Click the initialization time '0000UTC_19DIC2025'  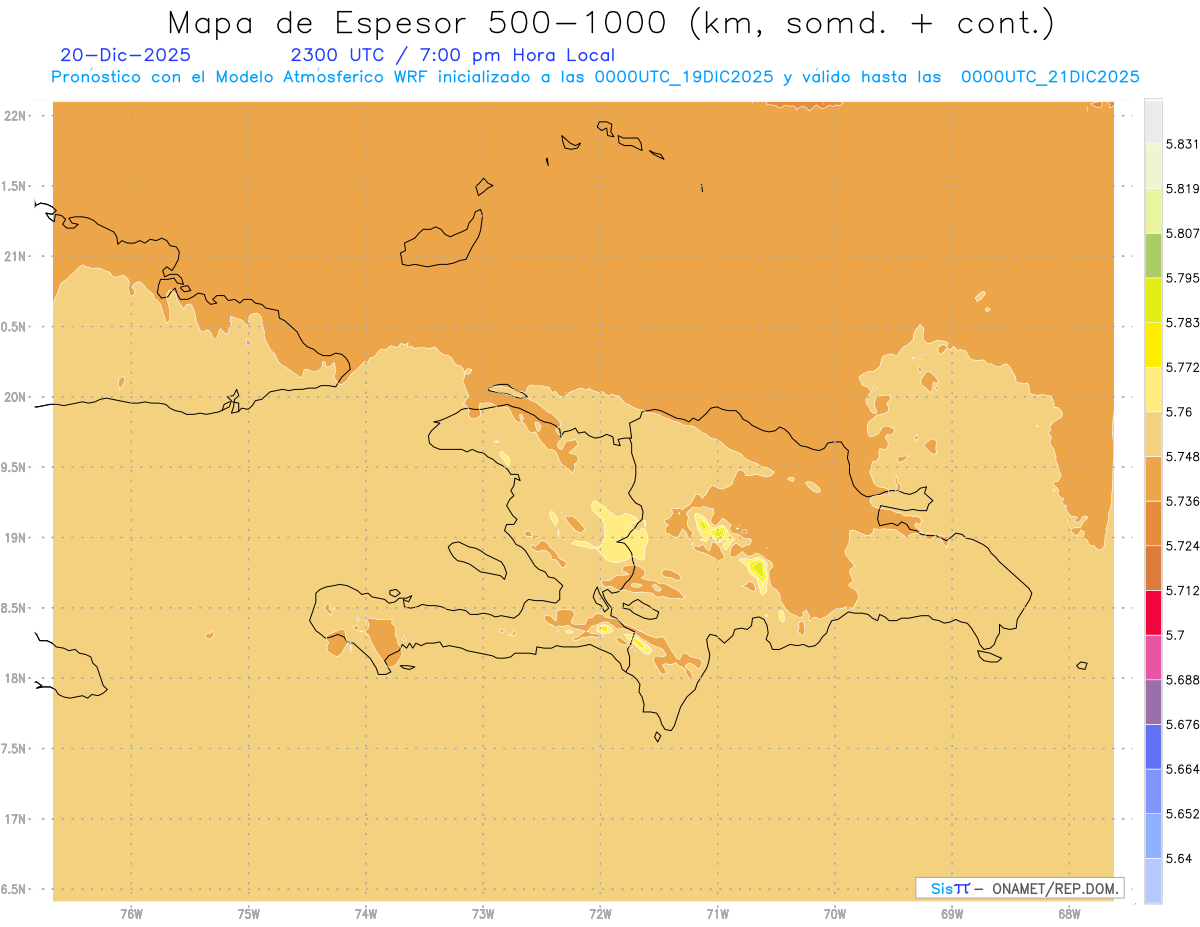click(683, 77)
